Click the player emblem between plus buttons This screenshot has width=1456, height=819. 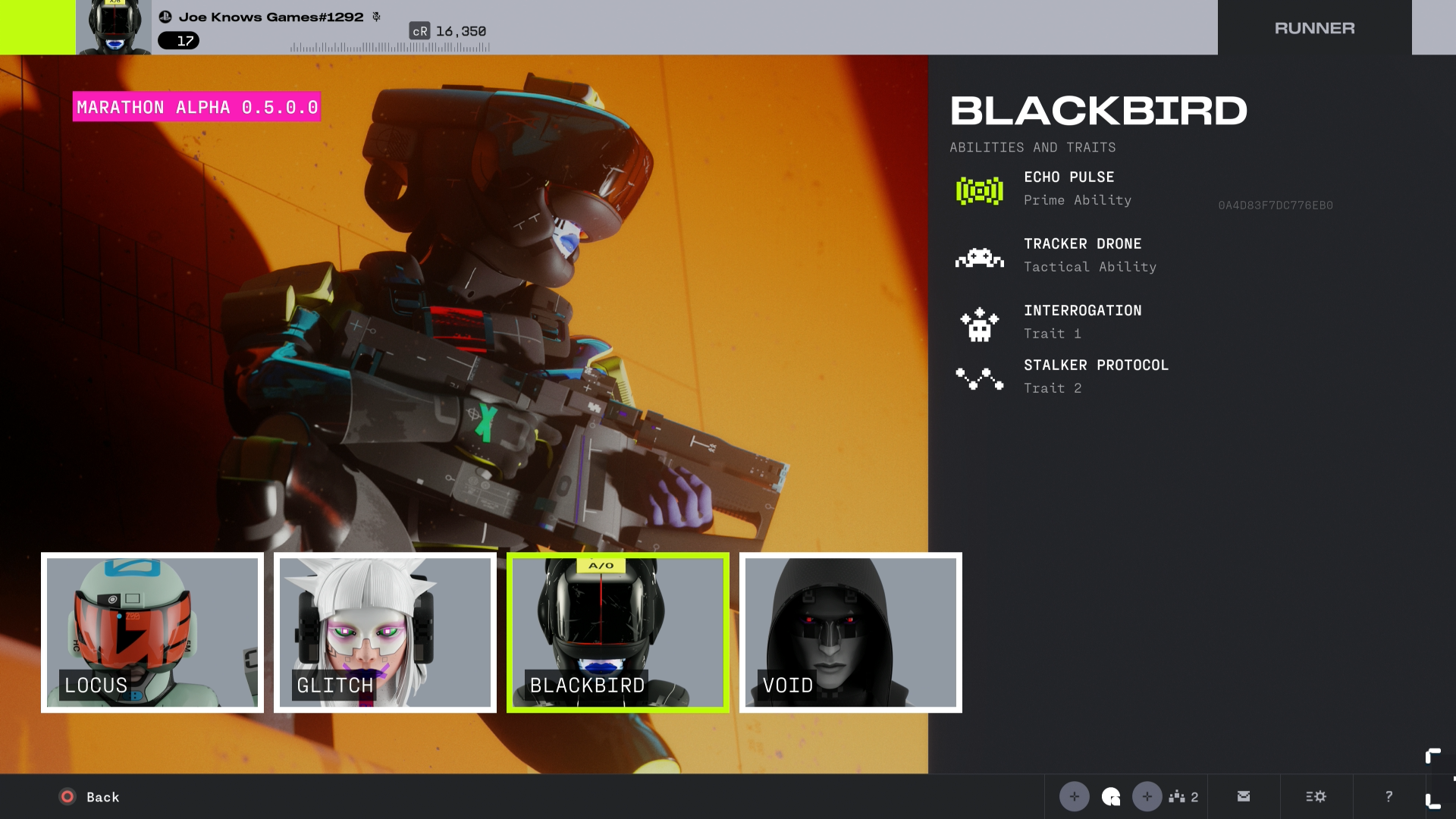(1111, 796)
